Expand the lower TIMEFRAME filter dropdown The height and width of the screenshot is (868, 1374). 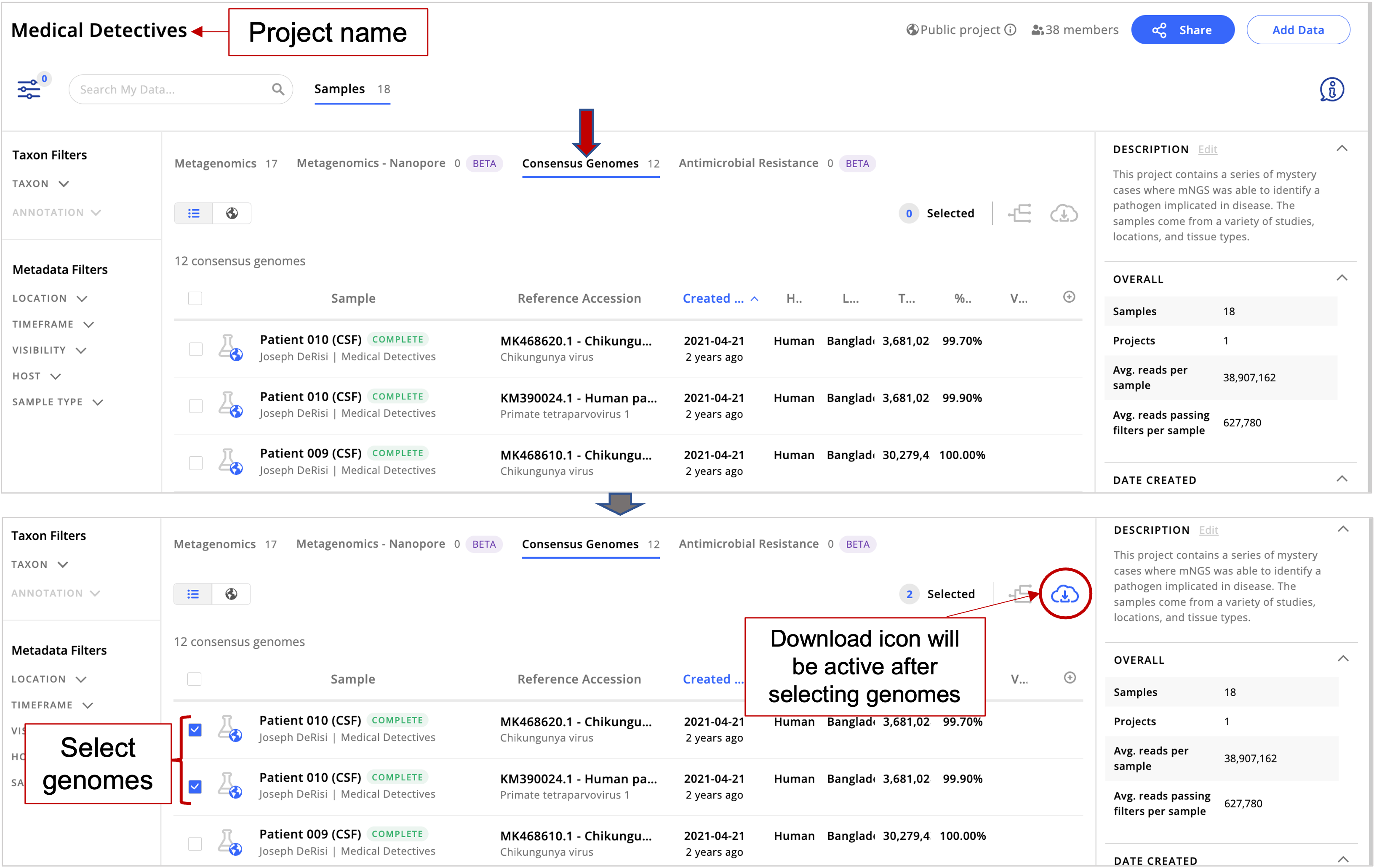[53, 706]
